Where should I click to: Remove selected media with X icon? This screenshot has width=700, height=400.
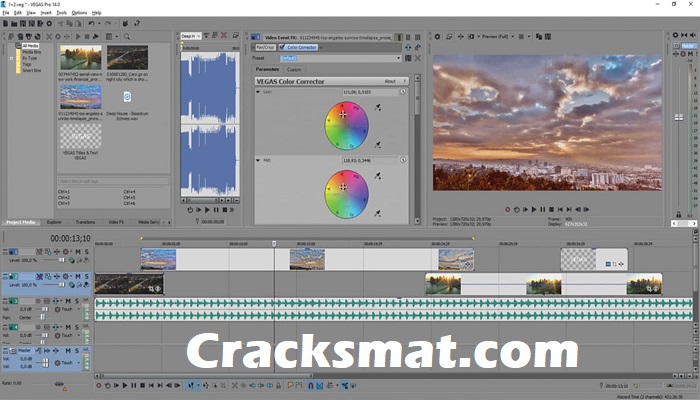coord(49,37)
